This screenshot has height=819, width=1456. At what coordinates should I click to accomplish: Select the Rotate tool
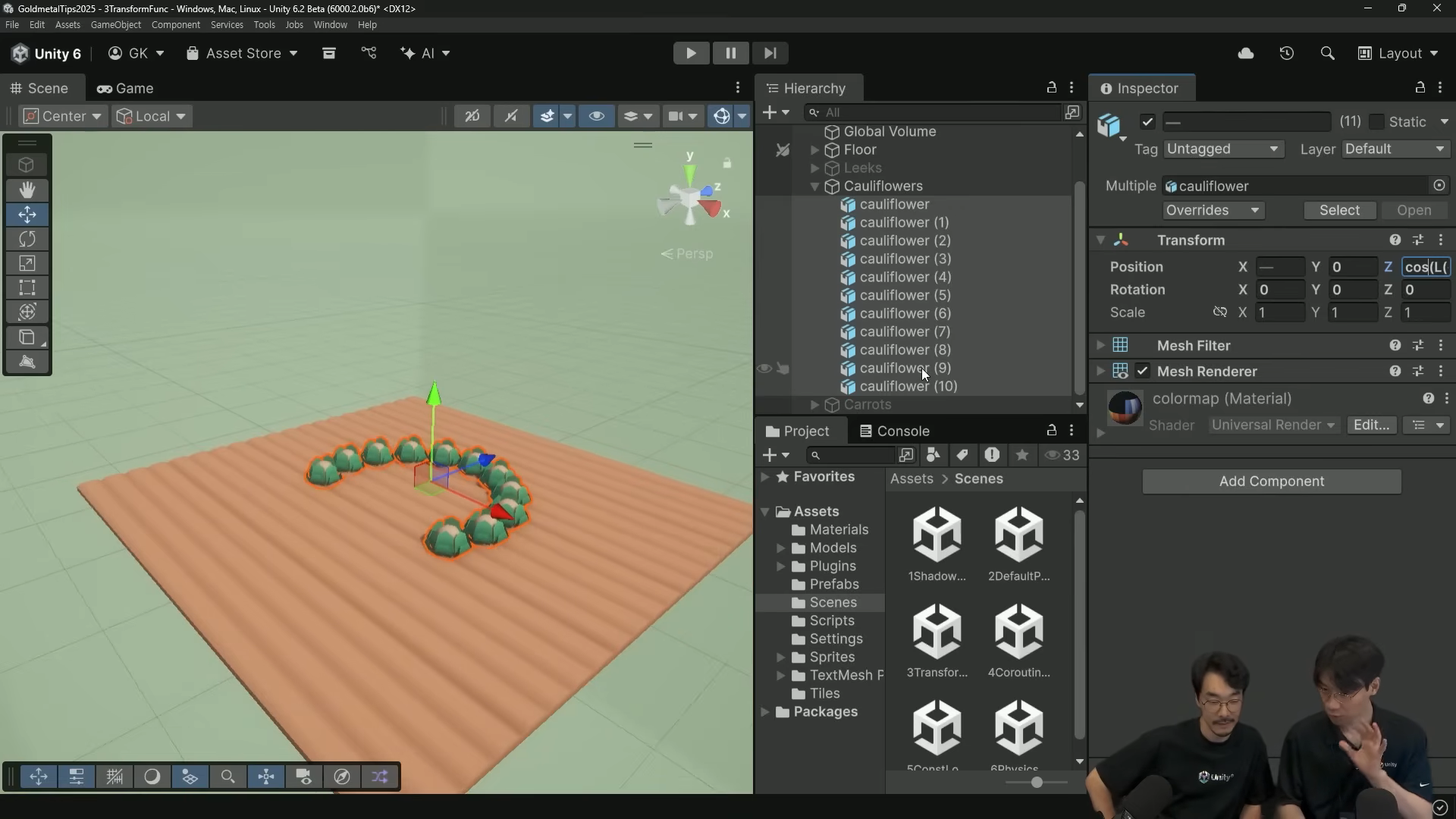pyautogui.click(x=27, y=239)
